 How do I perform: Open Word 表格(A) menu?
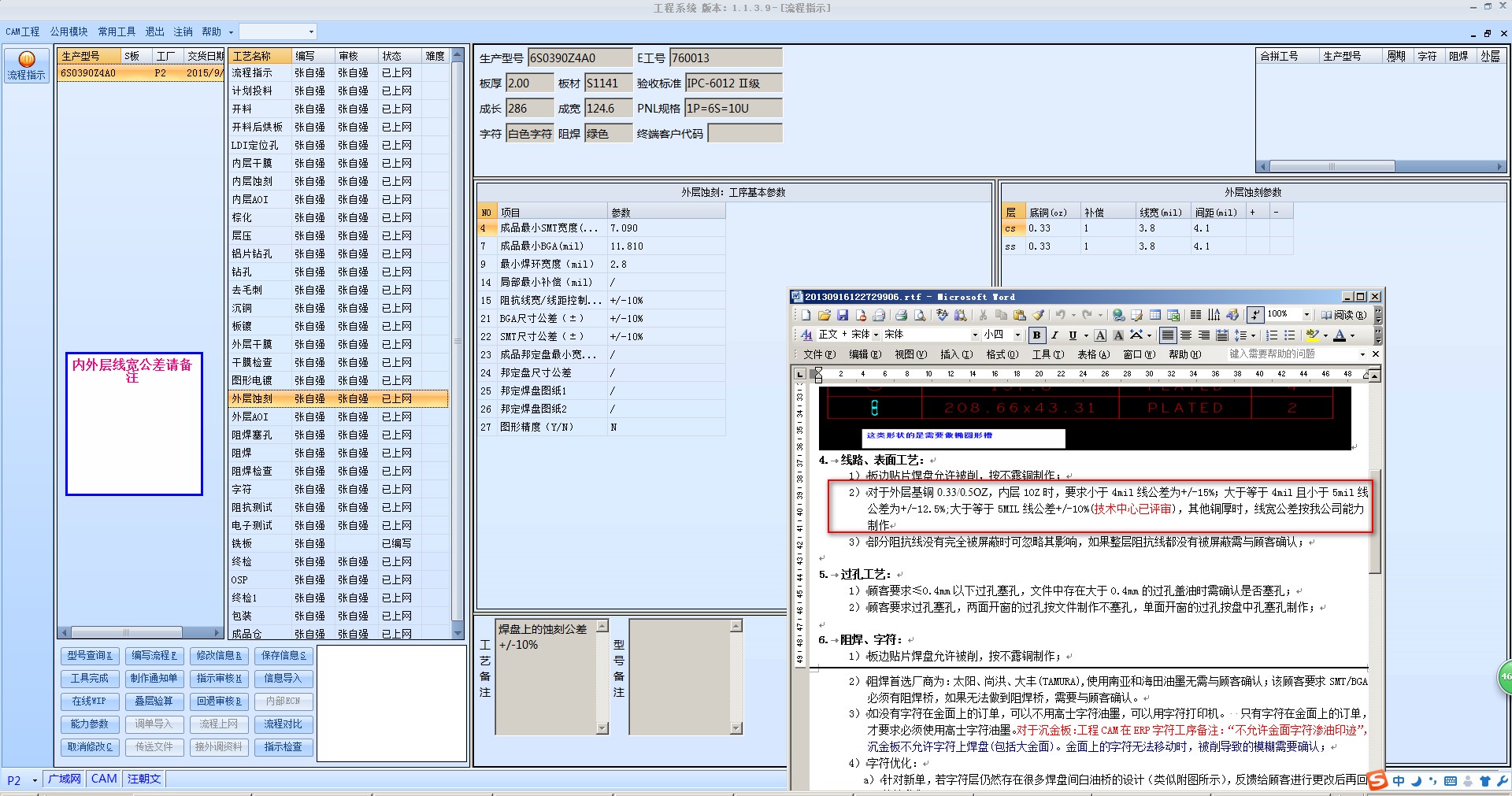[1093, 354]
